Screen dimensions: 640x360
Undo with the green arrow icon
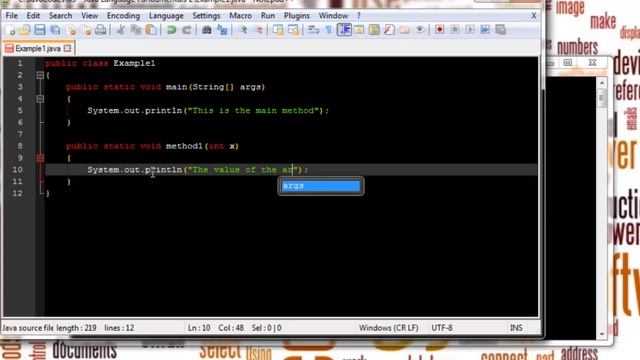point(171,30)
